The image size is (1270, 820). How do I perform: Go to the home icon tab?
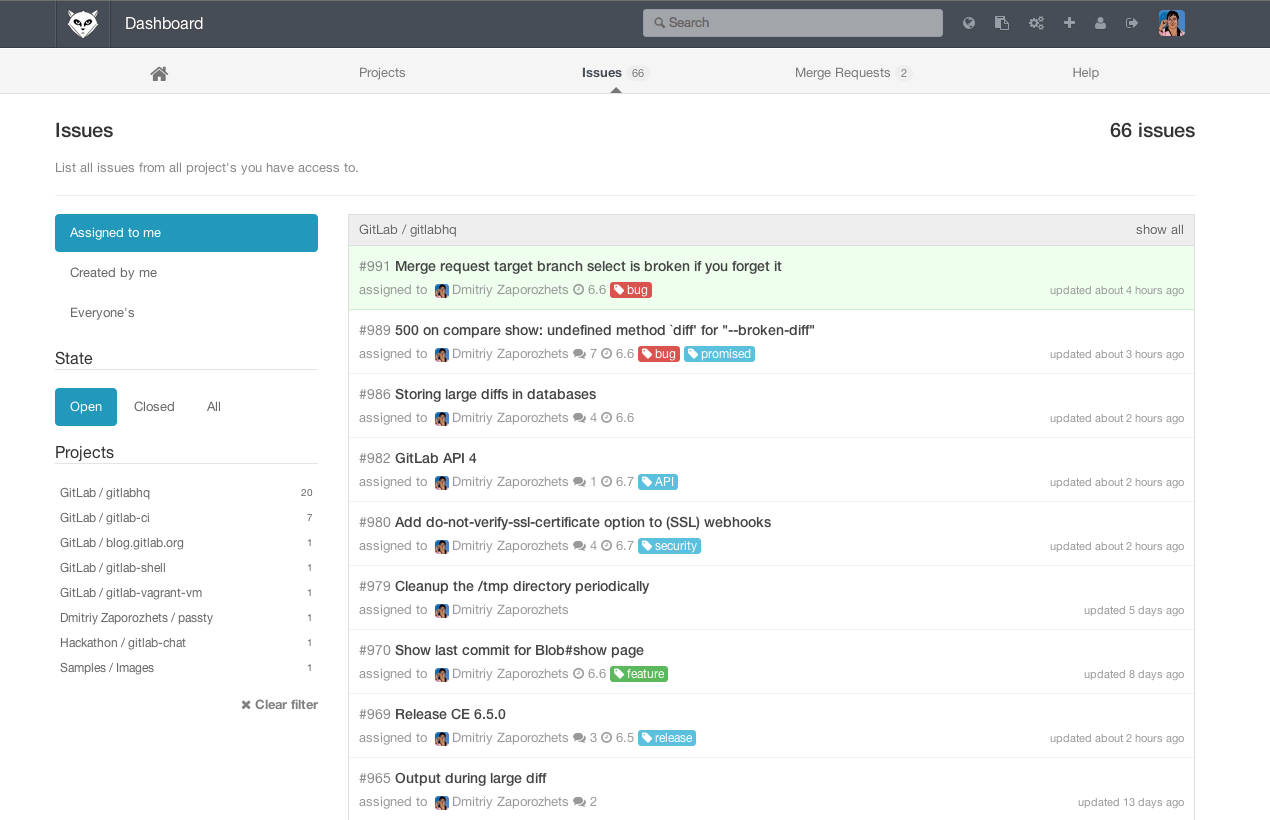coord(159,73)
